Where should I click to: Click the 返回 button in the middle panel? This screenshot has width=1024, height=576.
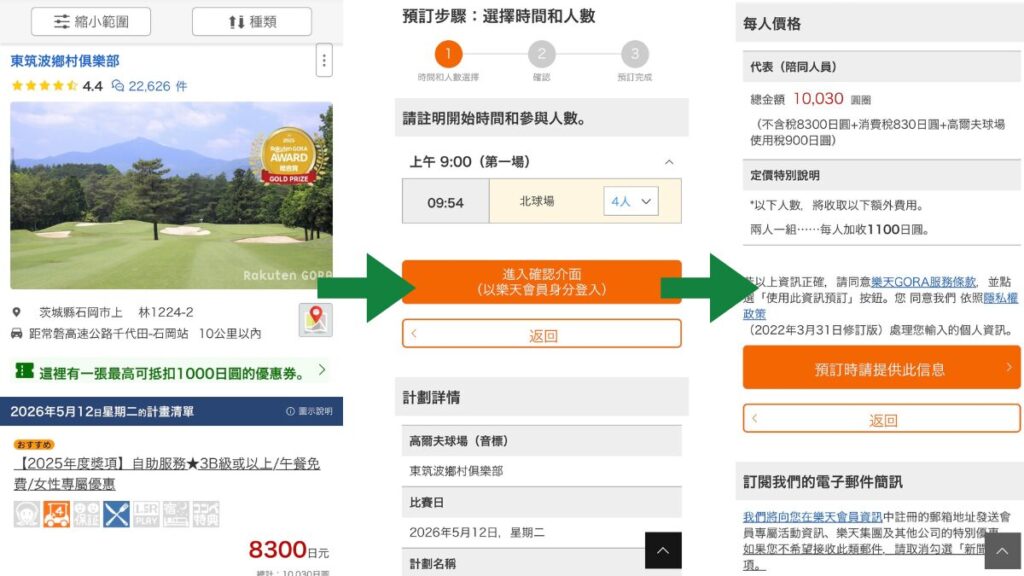tap(541, 335)
